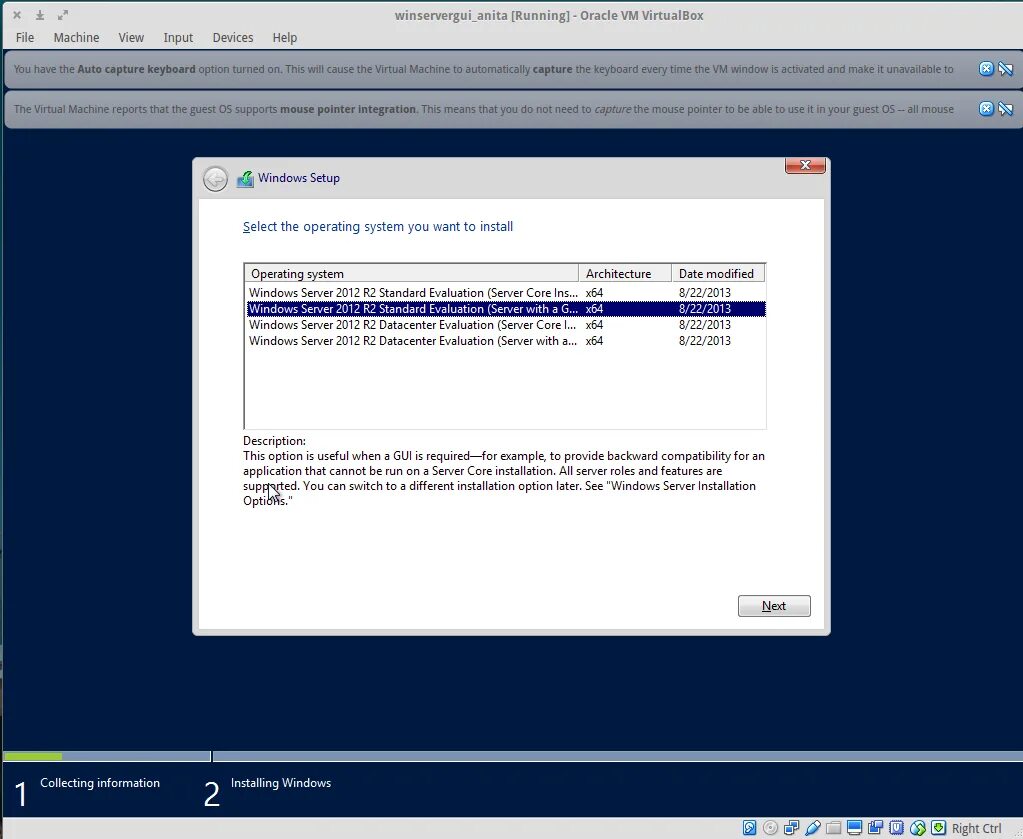The height and width of the screenshot is (839, 1023).
Task: Click the VirtualBox window fullscreen expand icon
Action: tap(63, 15)
